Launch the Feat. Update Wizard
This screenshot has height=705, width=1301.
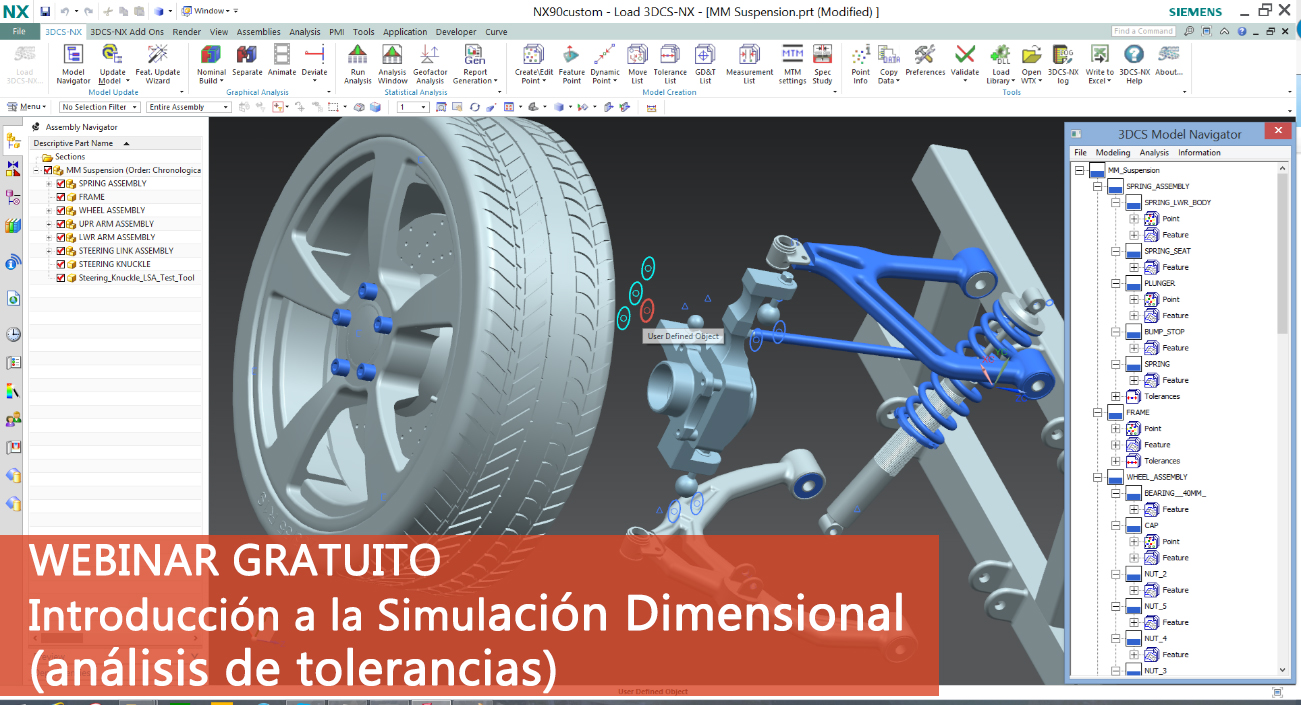click(x=157, y=63)
